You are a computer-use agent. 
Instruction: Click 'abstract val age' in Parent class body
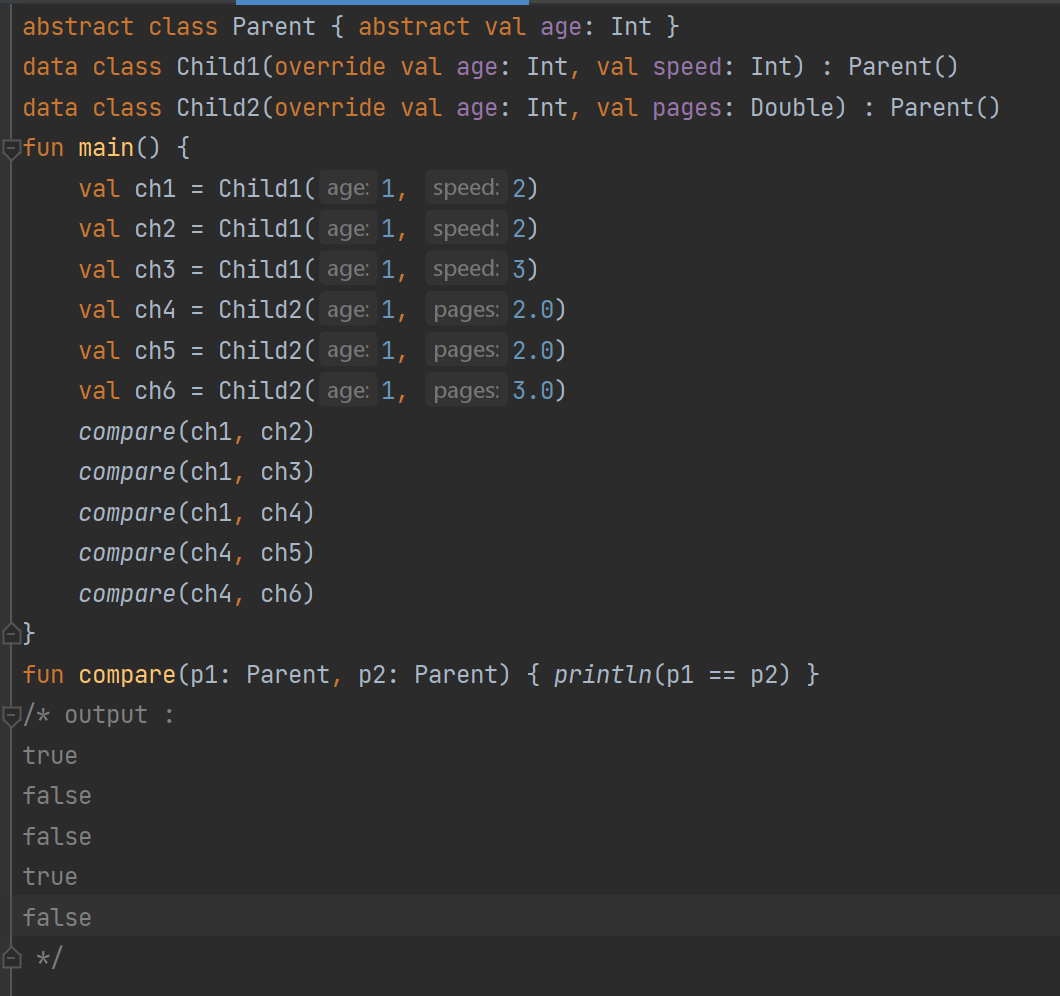(470, 27)
